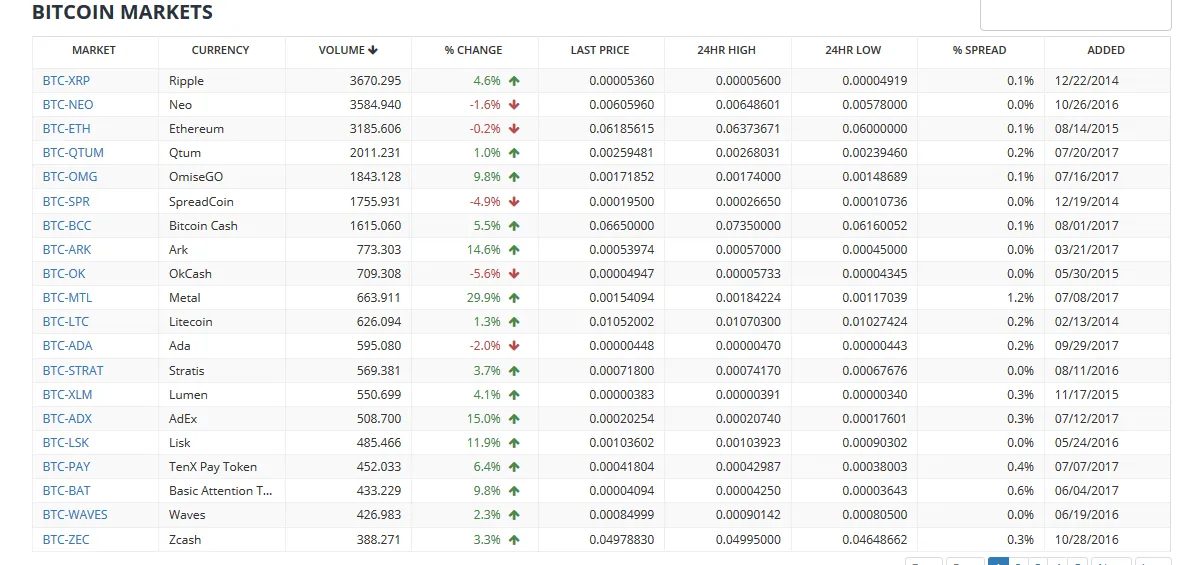
Task: Open the BTC-XLM market link
Action: coord(68,395)
